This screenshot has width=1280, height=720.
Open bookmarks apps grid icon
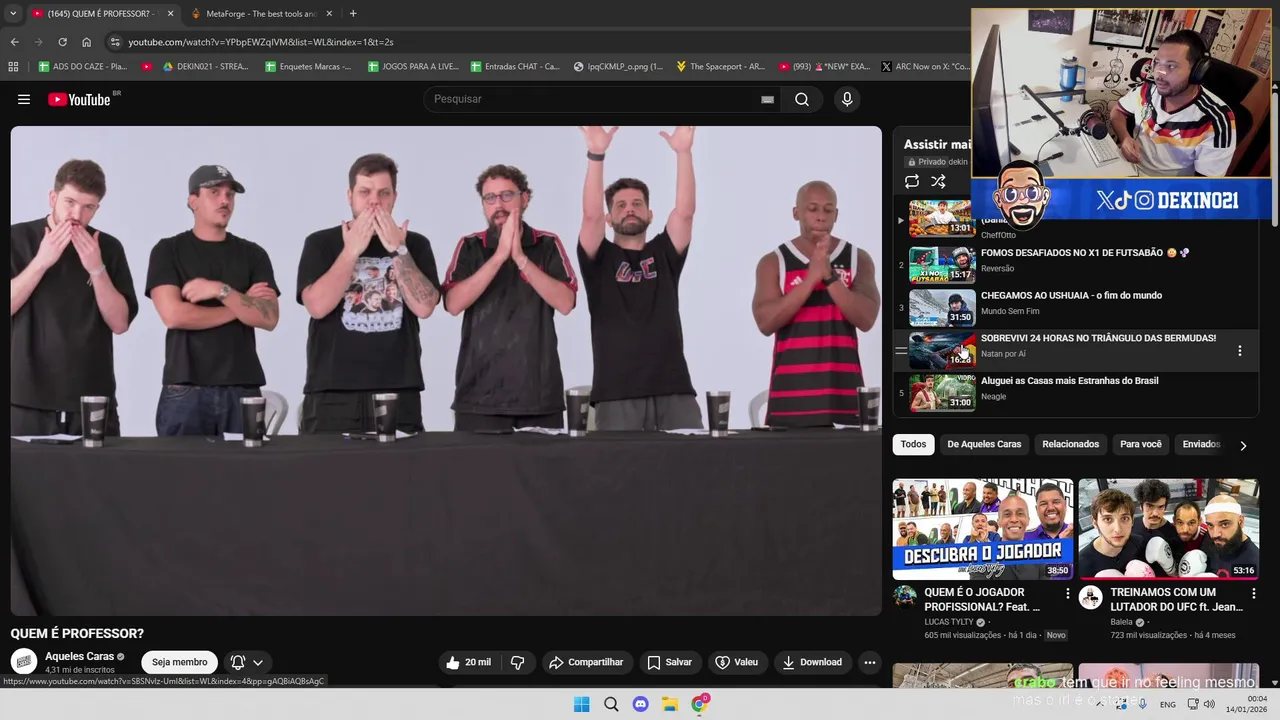pyautogui.click(x=13, y=67)
